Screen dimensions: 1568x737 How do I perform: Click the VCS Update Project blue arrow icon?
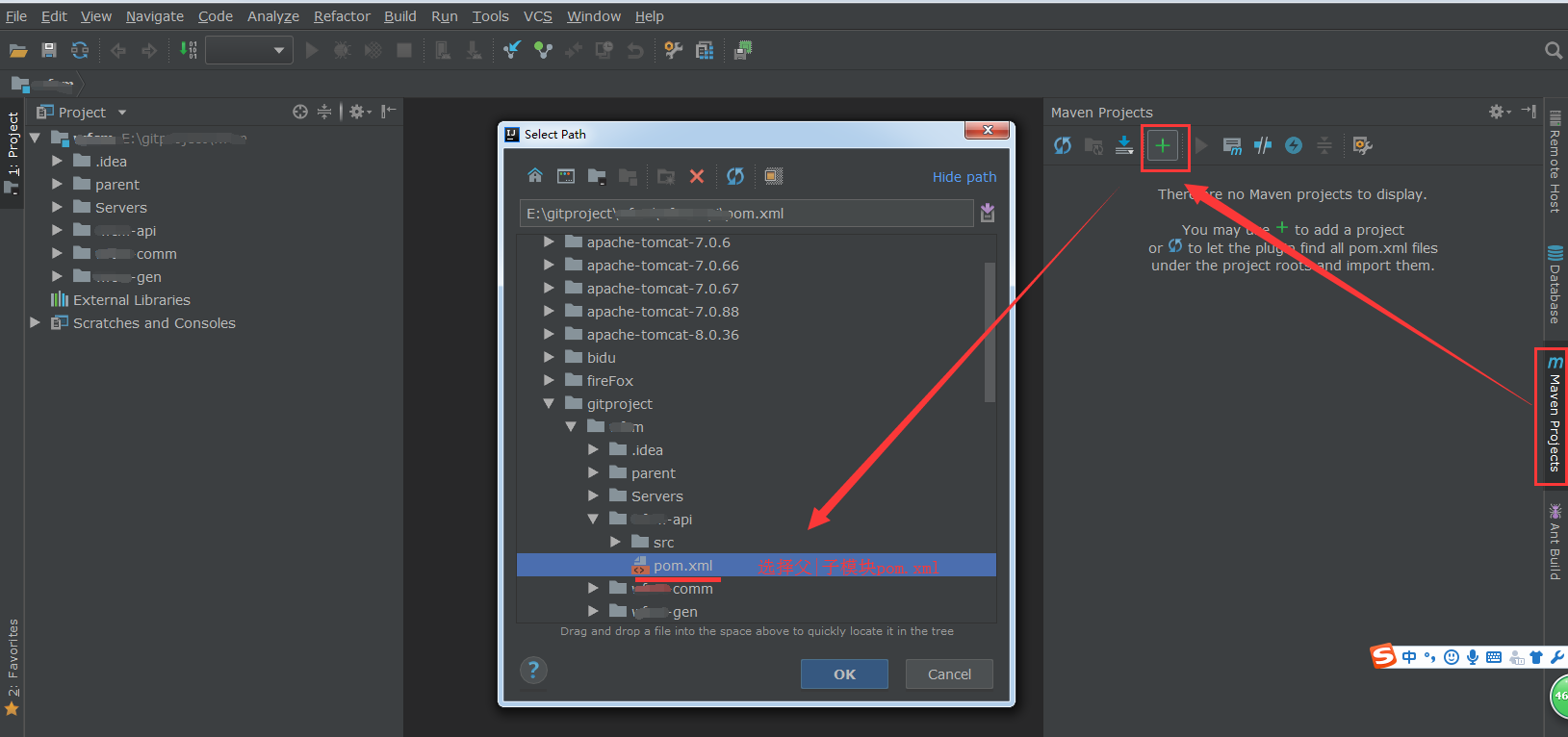[x=512, y=50]
